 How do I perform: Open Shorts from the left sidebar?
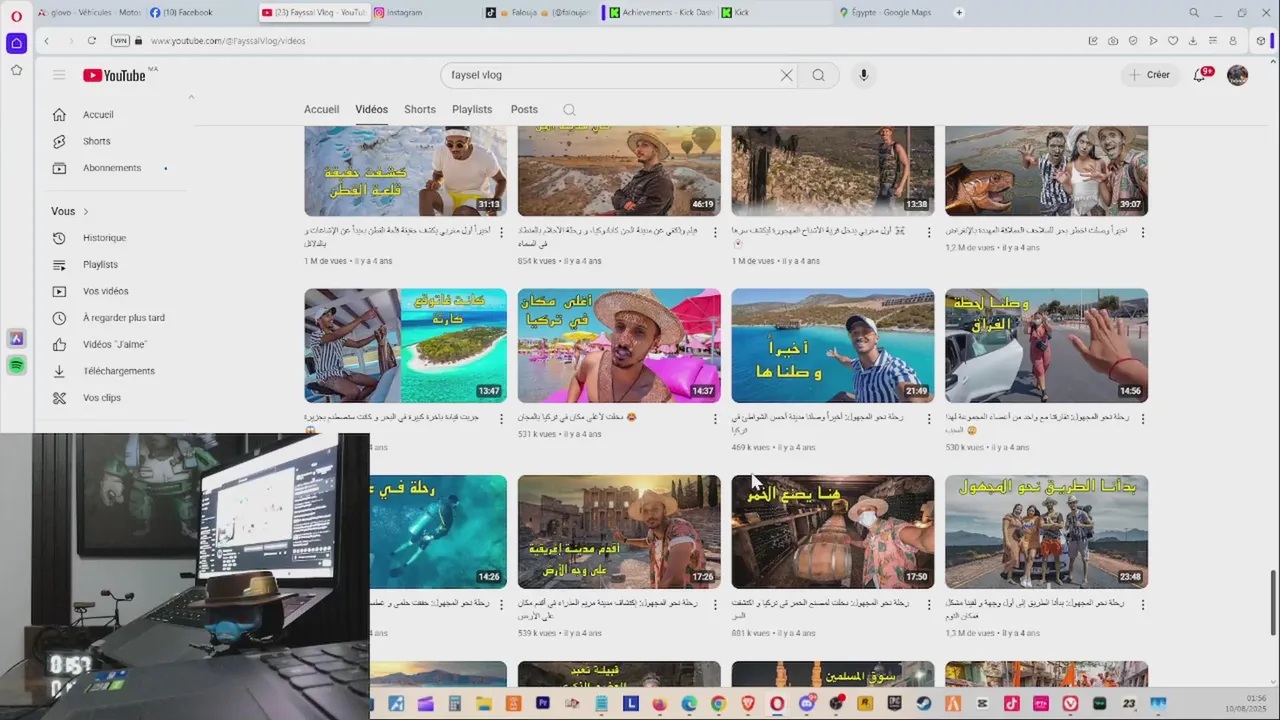click(x=97, y=141)
